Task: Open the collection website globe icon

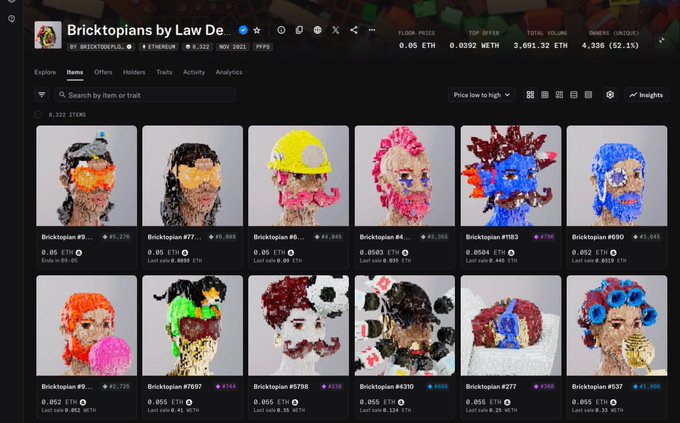Action: pyautogui.click(x=317, y=30)
